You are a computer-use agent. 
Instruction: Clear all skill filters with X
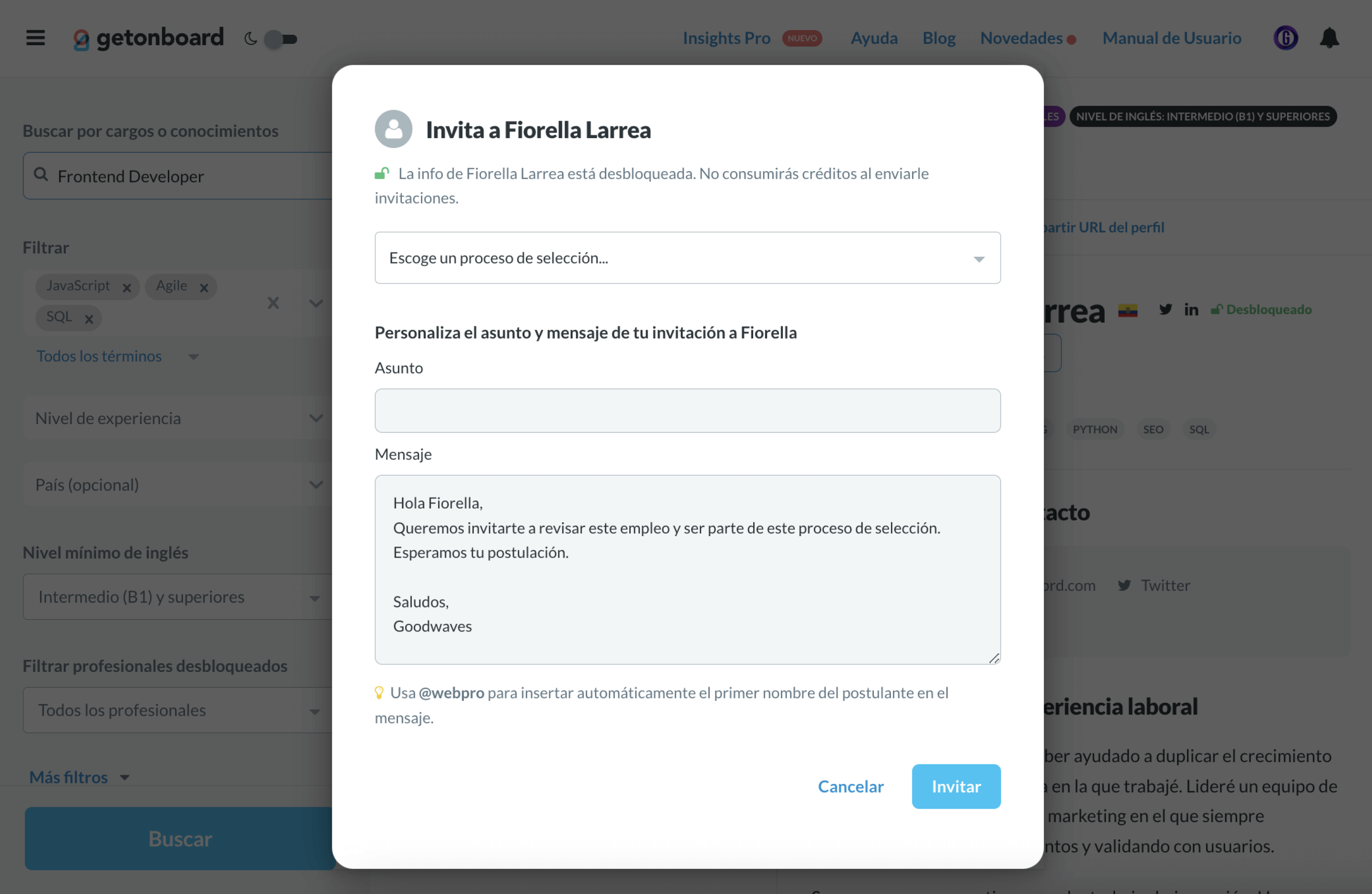[273, 303]
